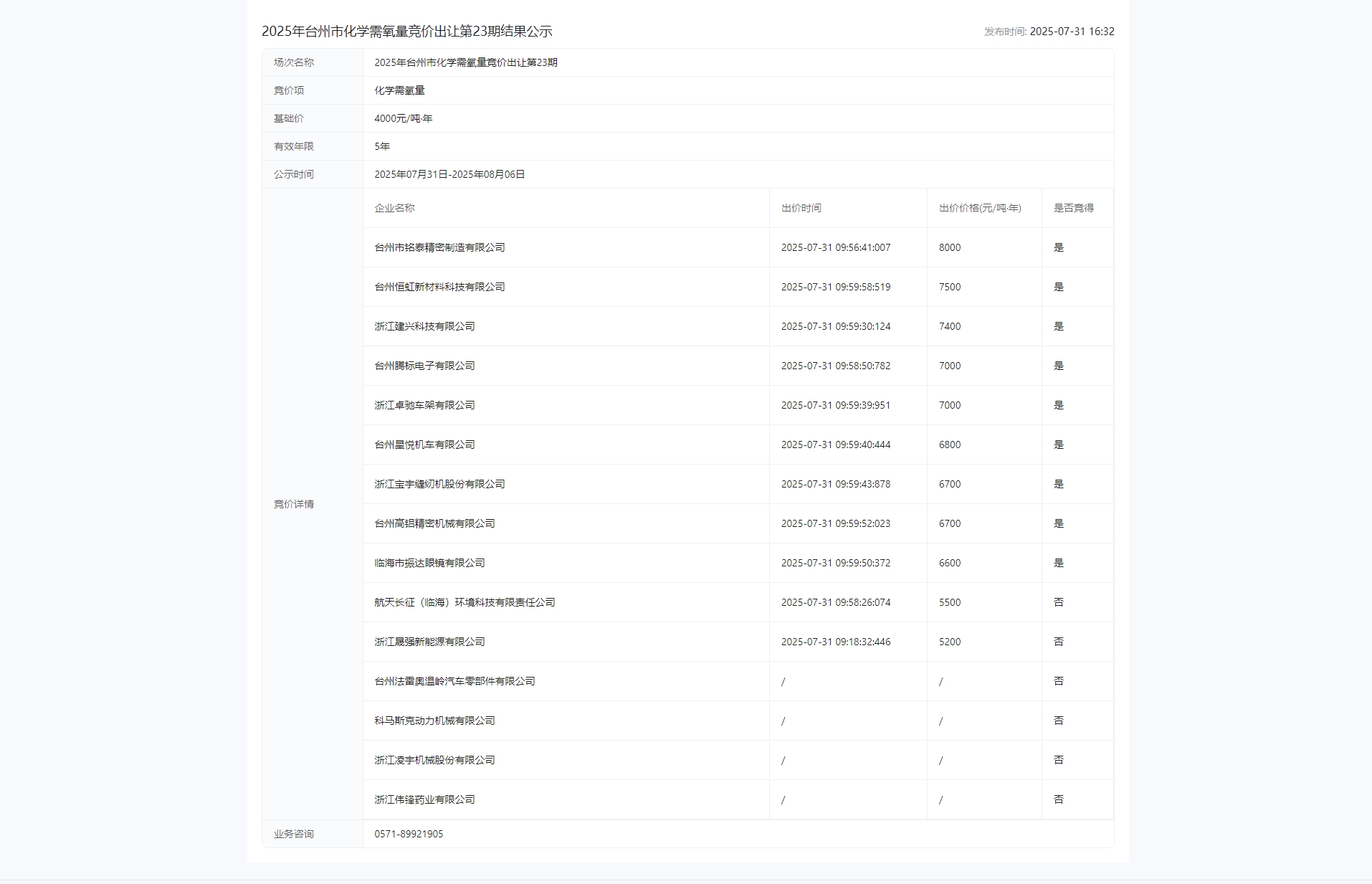
Task: Click company 台州市铭泰精密制造有限公司
Action: tap(439, 247)
